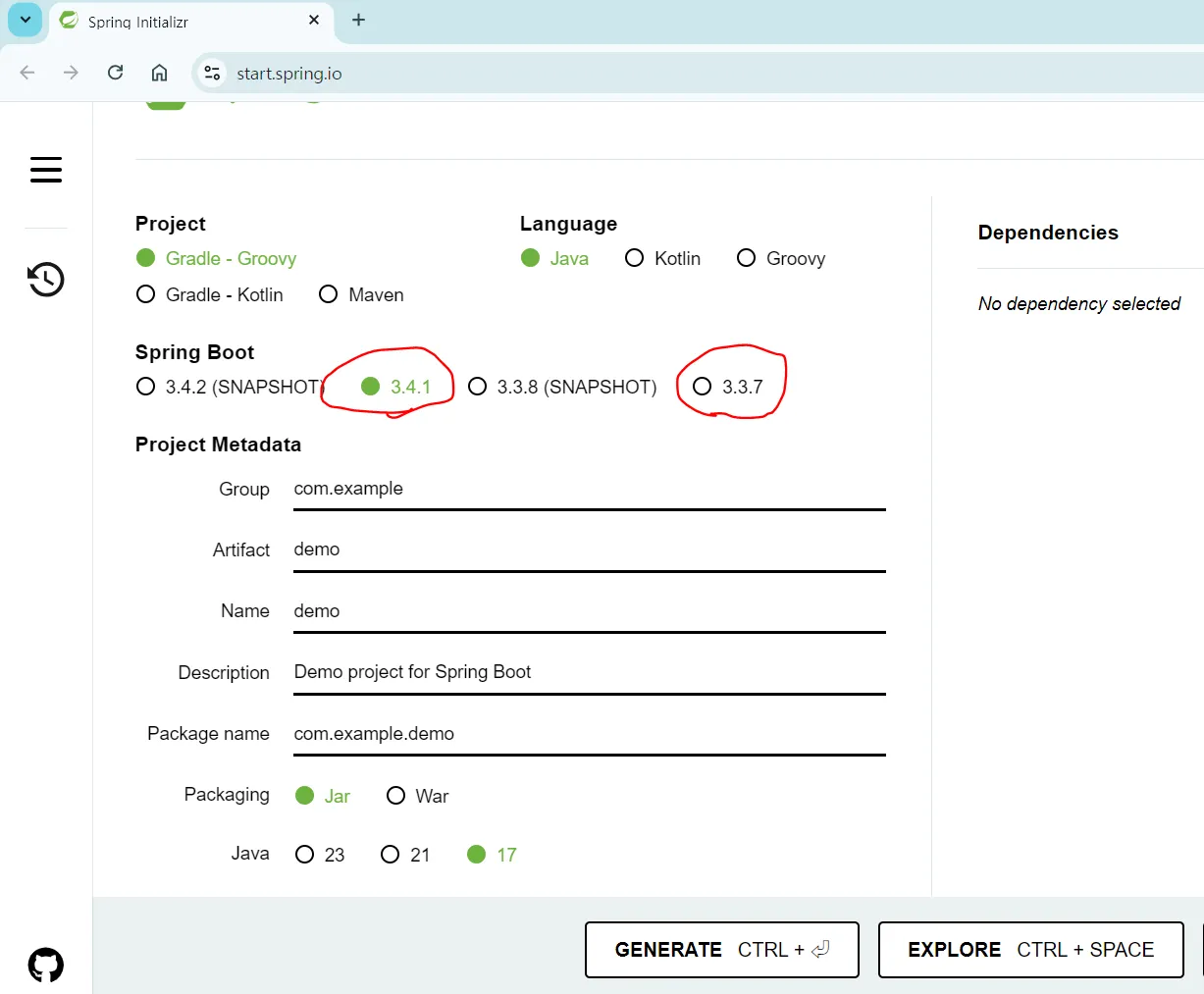Click the Project Metadata heading
This screenshot has width=1204, height=994.
pos(218,445)
